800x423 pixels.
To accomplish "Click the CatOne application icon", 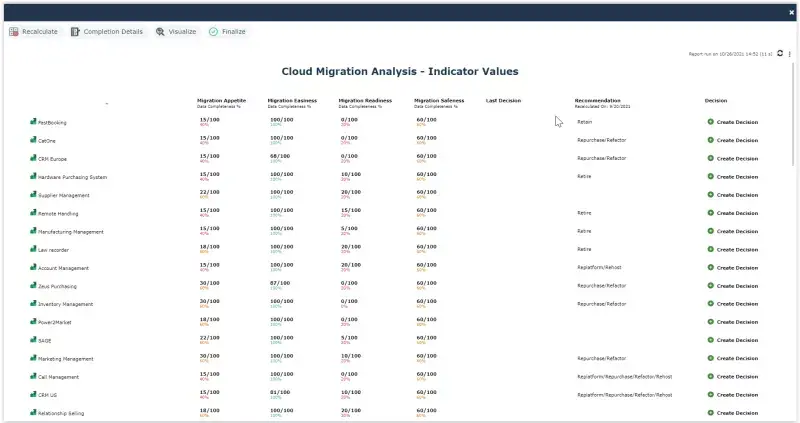I will (x=33, y=140).
